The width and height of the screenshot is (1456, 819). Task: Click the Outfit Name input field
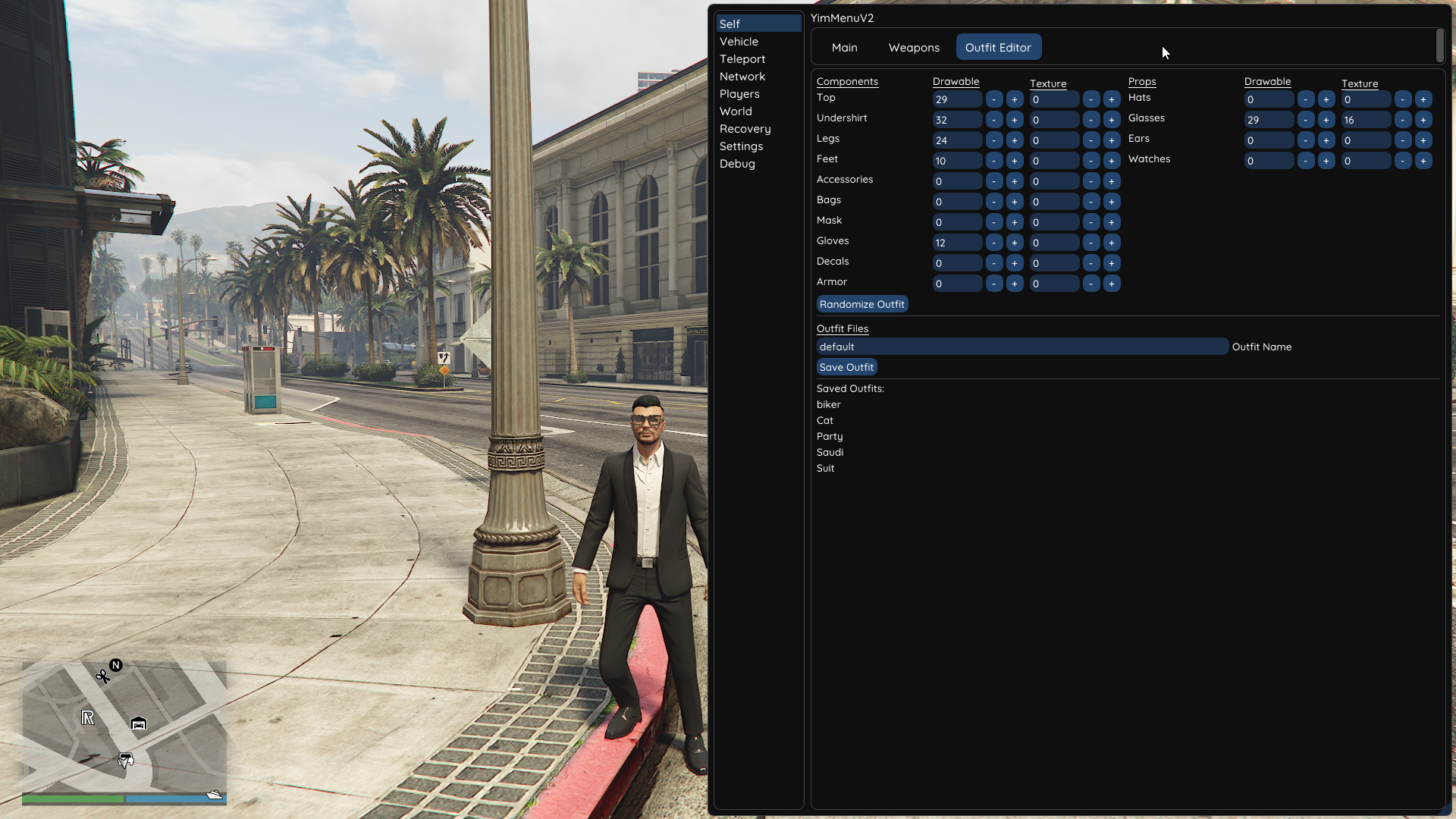point(1021,347)
